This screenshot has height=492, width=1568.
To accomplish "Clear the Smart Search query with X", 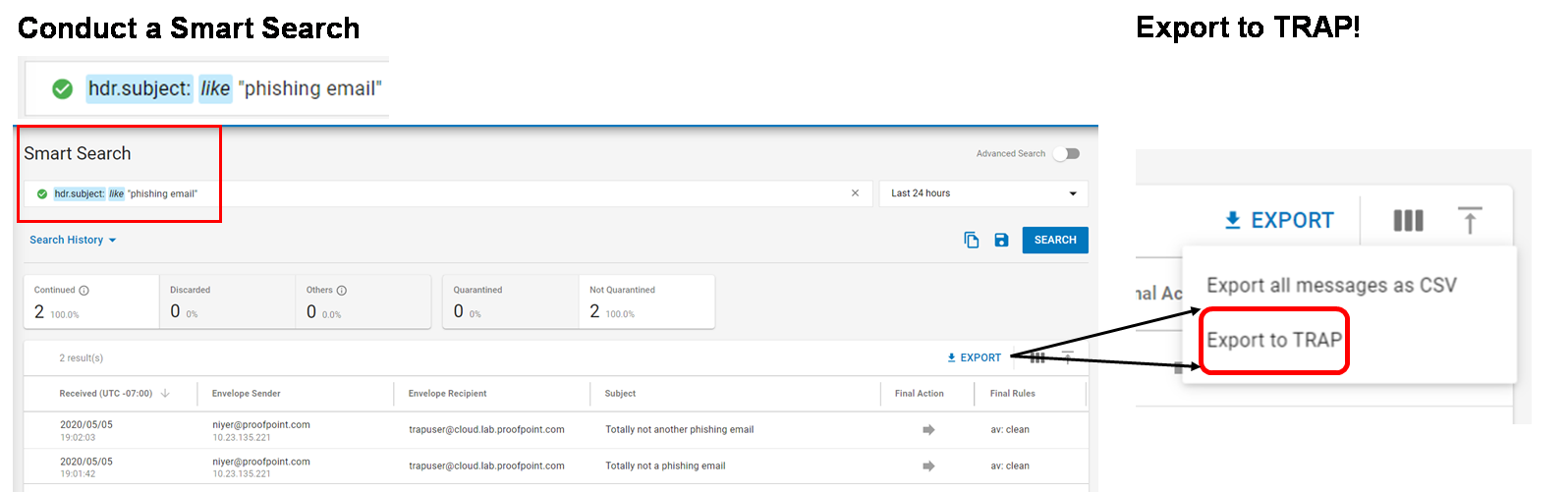I will [x=855, y=193].
